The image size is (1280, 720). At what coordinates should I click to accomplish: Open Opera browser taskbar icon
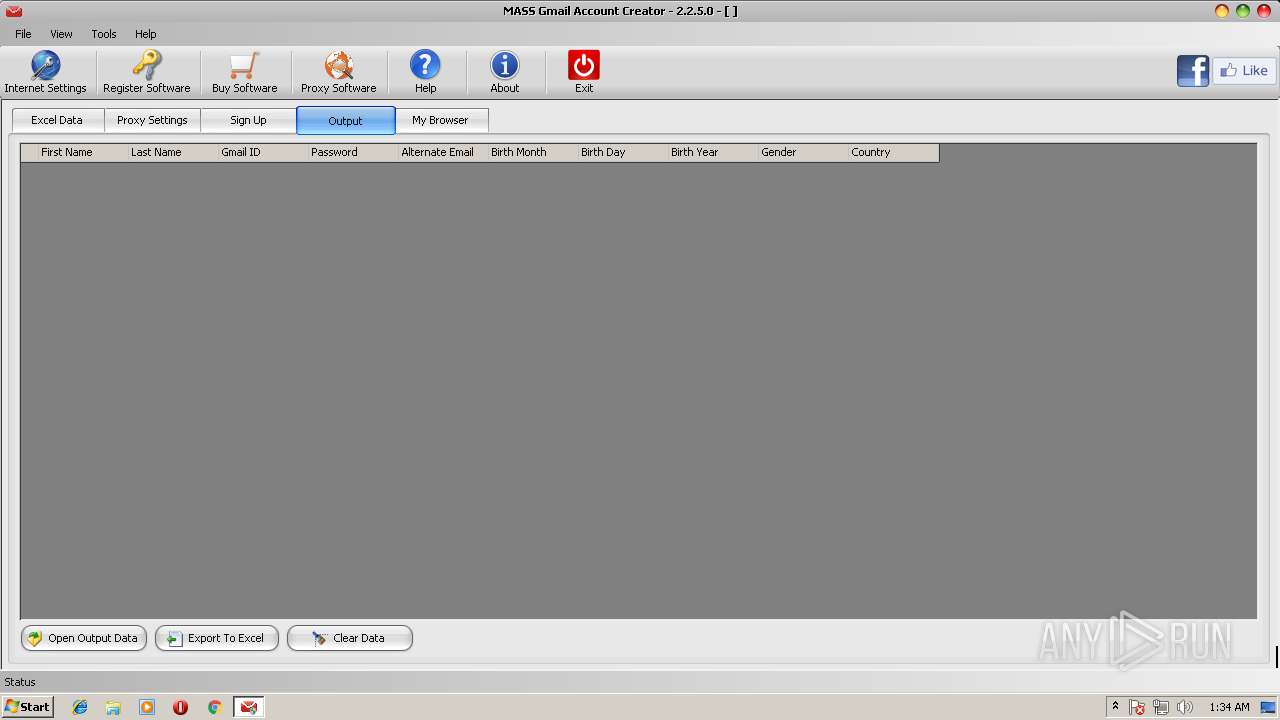[180, 707]
